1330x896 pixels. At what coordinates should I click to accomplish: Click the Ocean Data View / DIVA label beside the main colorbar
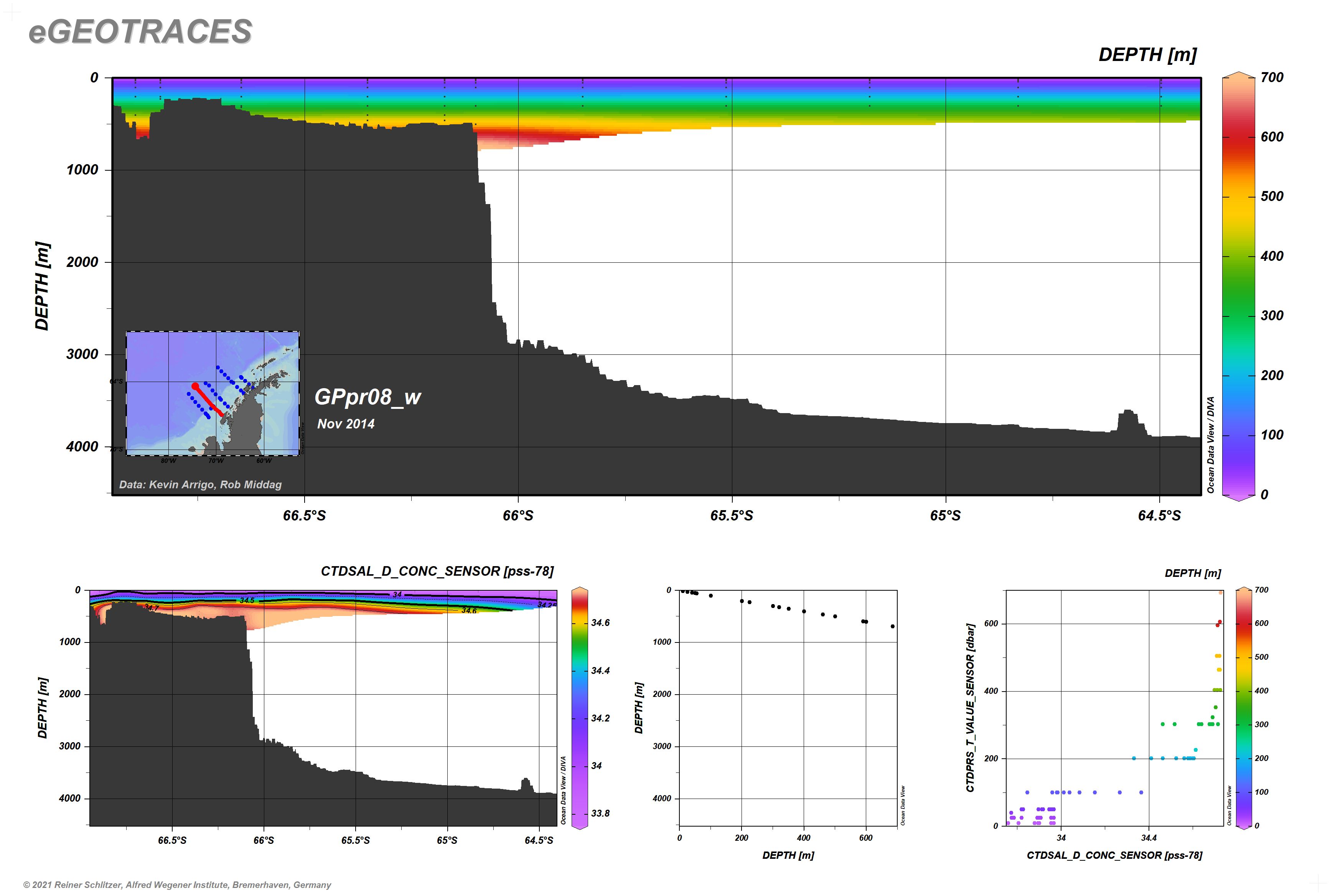click(1211, 445)
